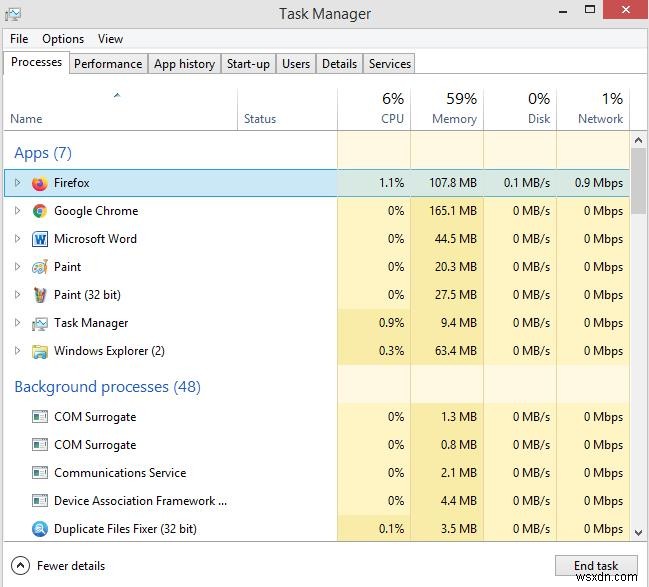Click the End task button
The width and height of the screenshot is (649, 587).
(596, 565)
